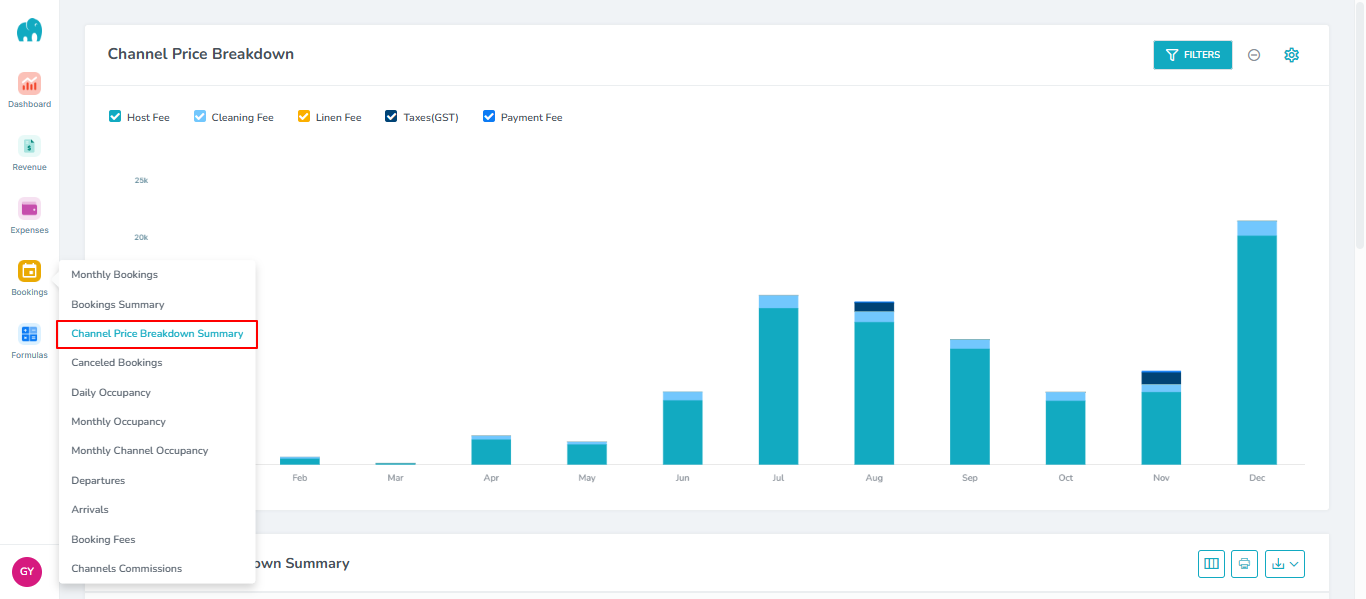Click the June bar in chart
The height and width of the screenshot is (599, 1366).
tap(683, 428)
